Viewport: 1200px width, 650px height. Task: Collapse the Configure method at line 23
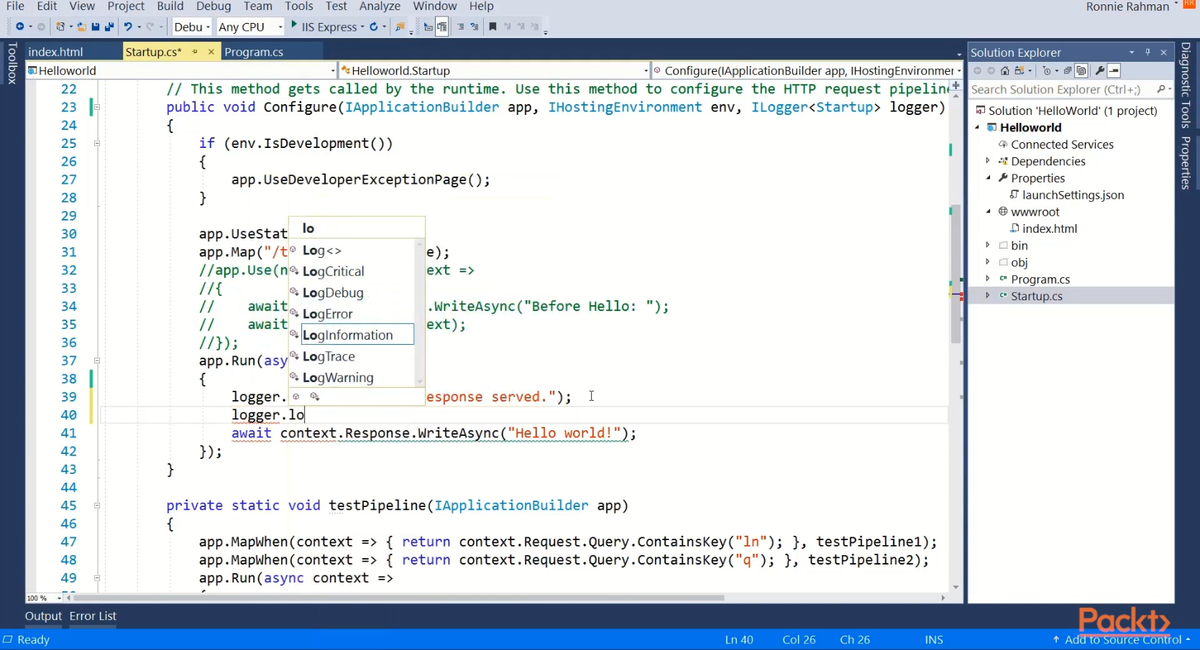coord(97,107)
